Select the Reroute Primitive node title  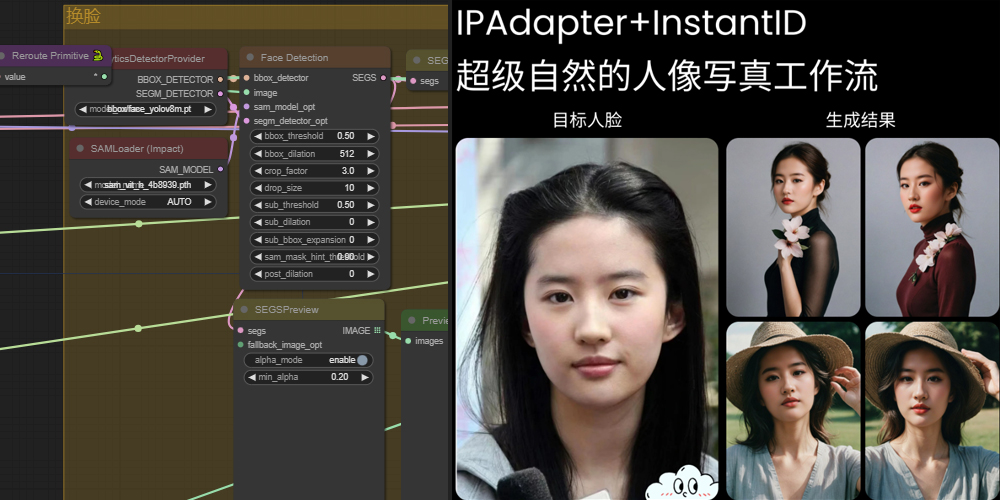(50, 55)
